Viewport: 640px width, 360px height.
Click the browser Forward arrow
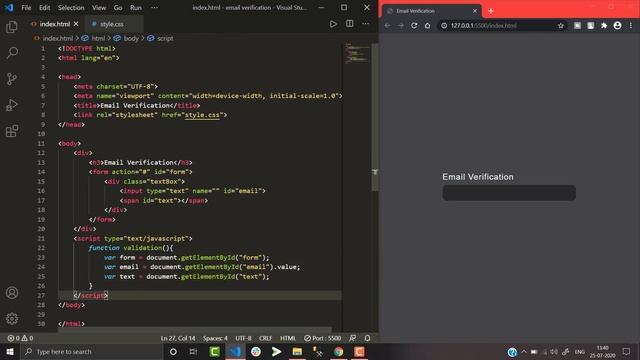(x=400, y=25)
